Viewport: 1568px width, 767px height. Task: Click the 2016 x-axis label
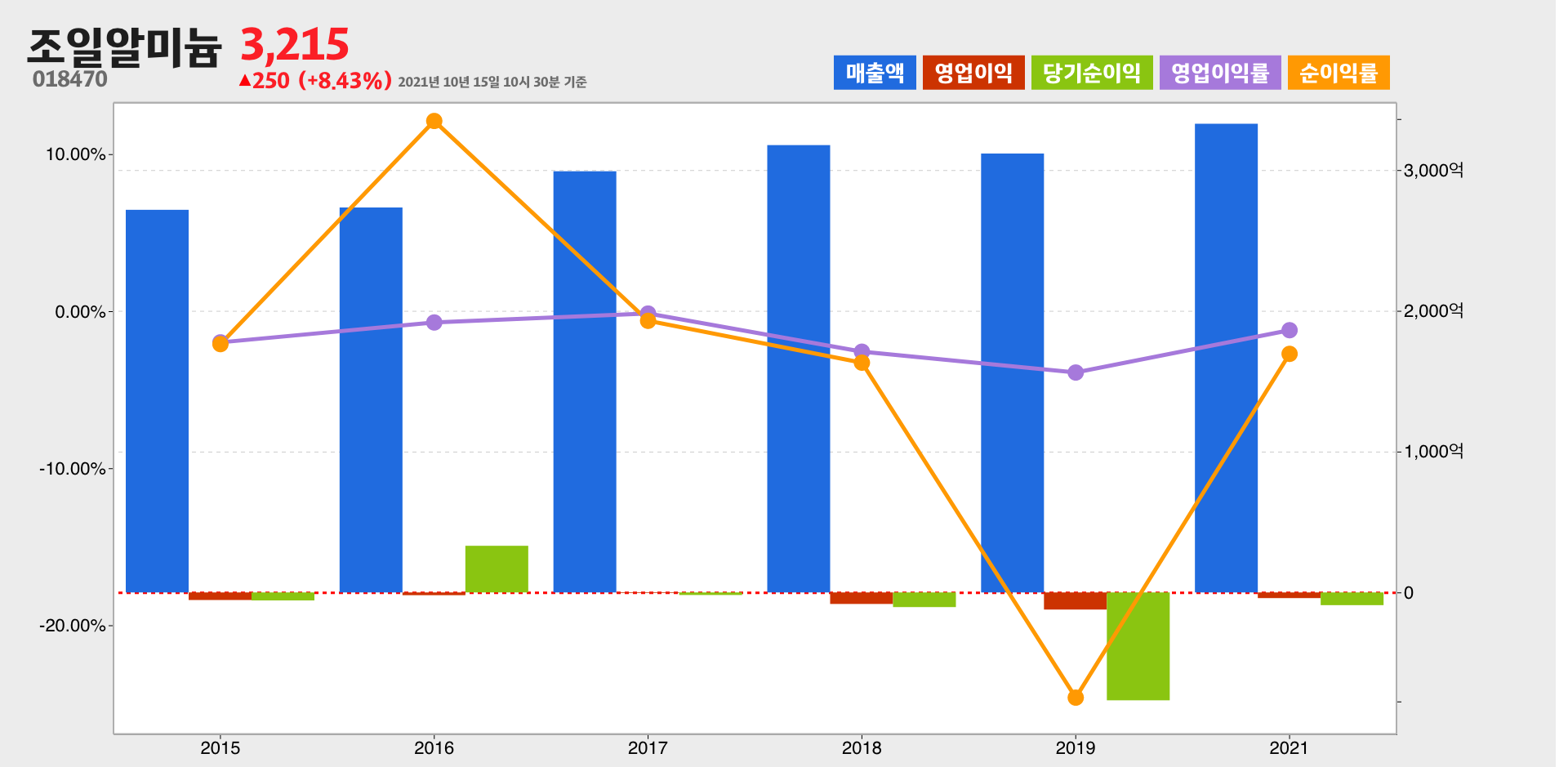click(x=434, y=747)
